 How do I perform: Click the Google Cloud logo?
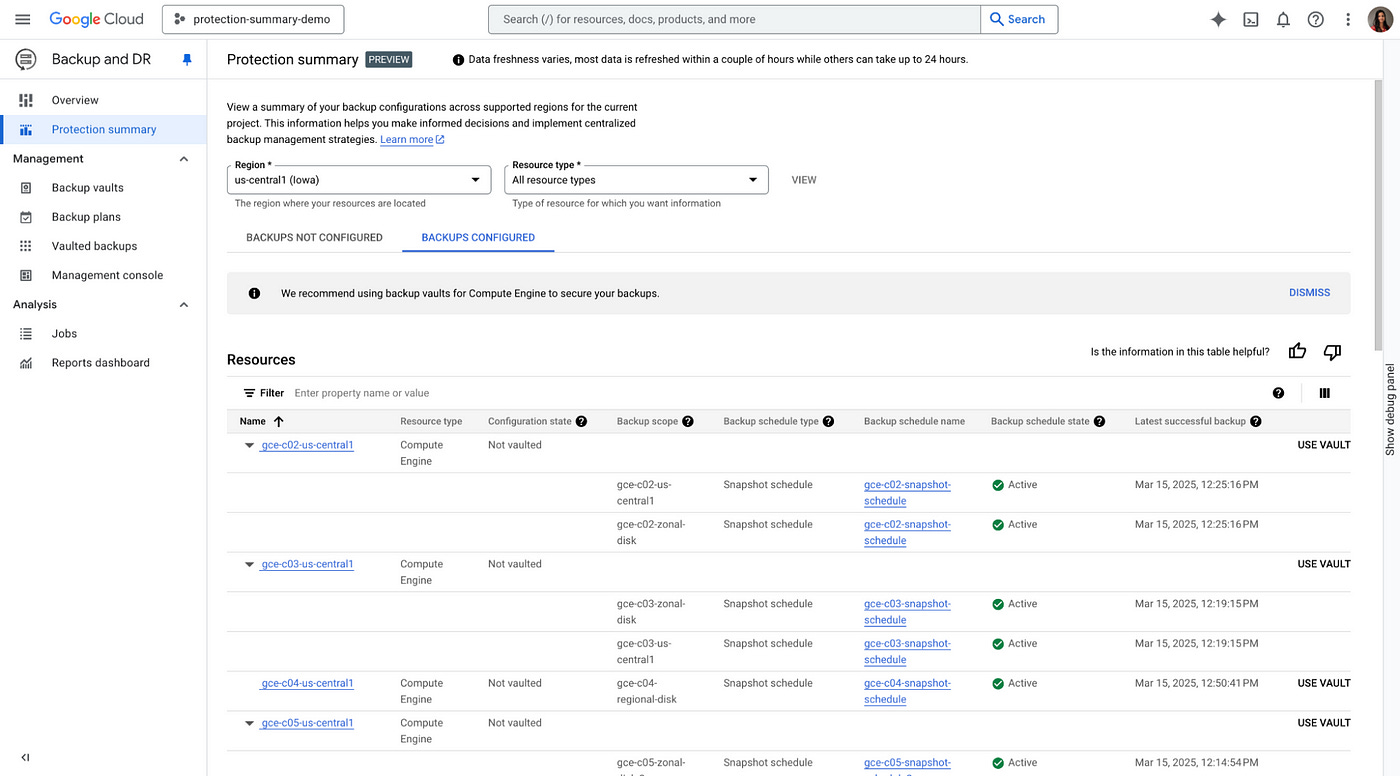(x=97, y=19)
